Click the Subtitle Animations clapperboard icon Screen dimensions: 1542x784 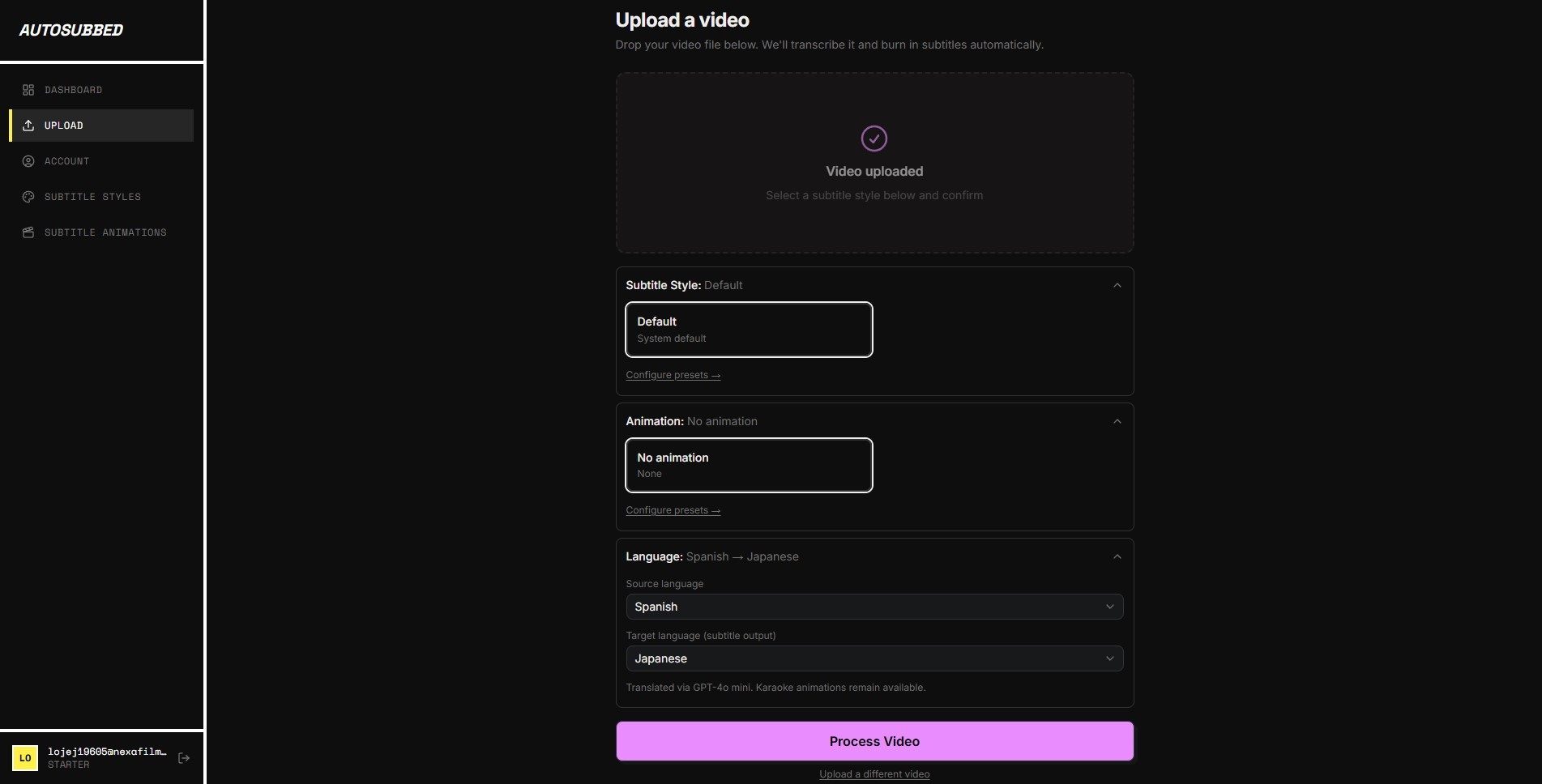tap(28, 232)
